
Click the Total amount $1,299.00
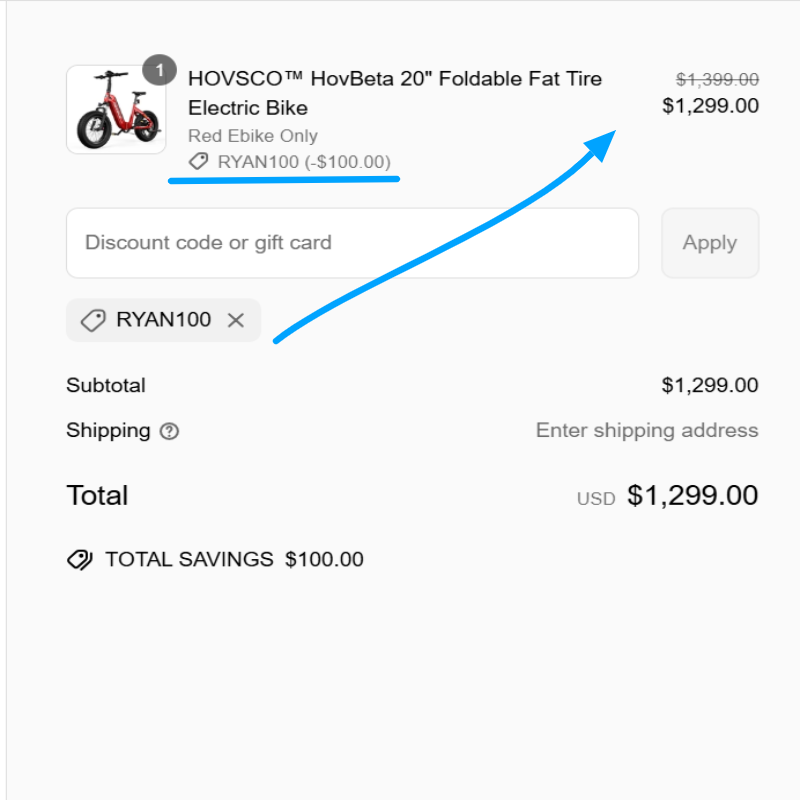tap(692, 495)
